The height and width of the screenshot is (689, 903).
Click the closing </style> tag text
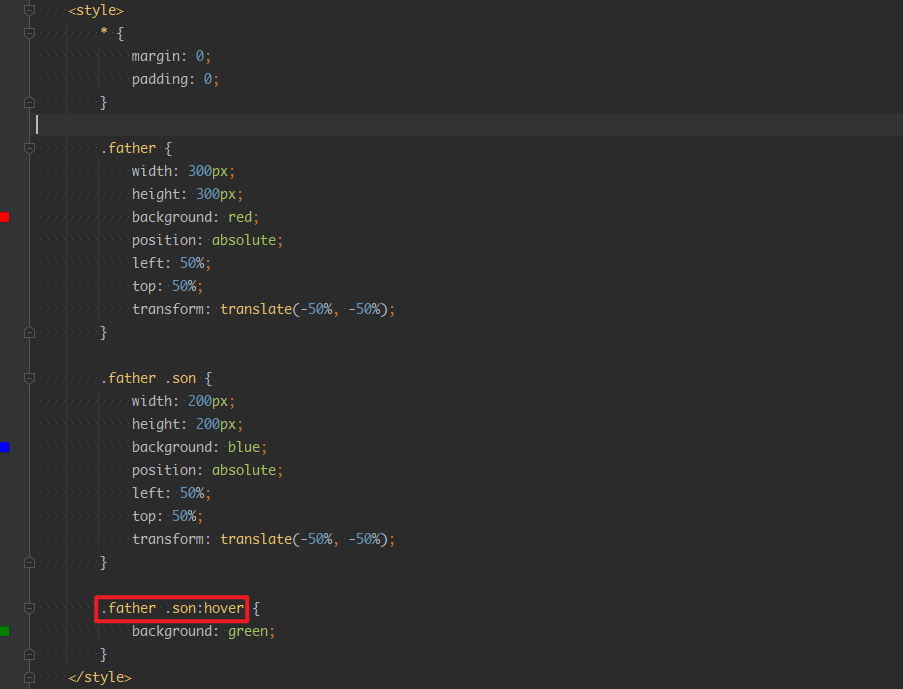point(100,677)
